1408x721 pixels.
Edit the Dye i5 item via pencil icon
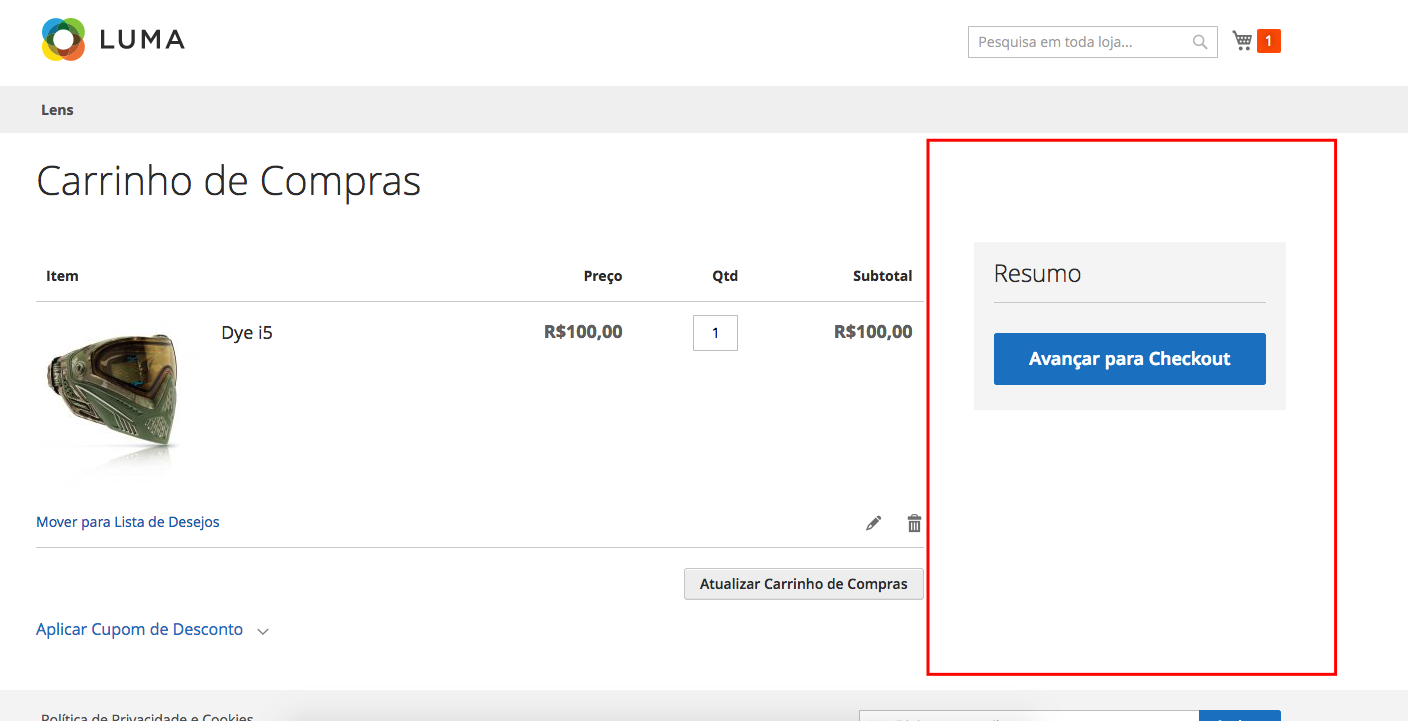[x=874, y=523]
